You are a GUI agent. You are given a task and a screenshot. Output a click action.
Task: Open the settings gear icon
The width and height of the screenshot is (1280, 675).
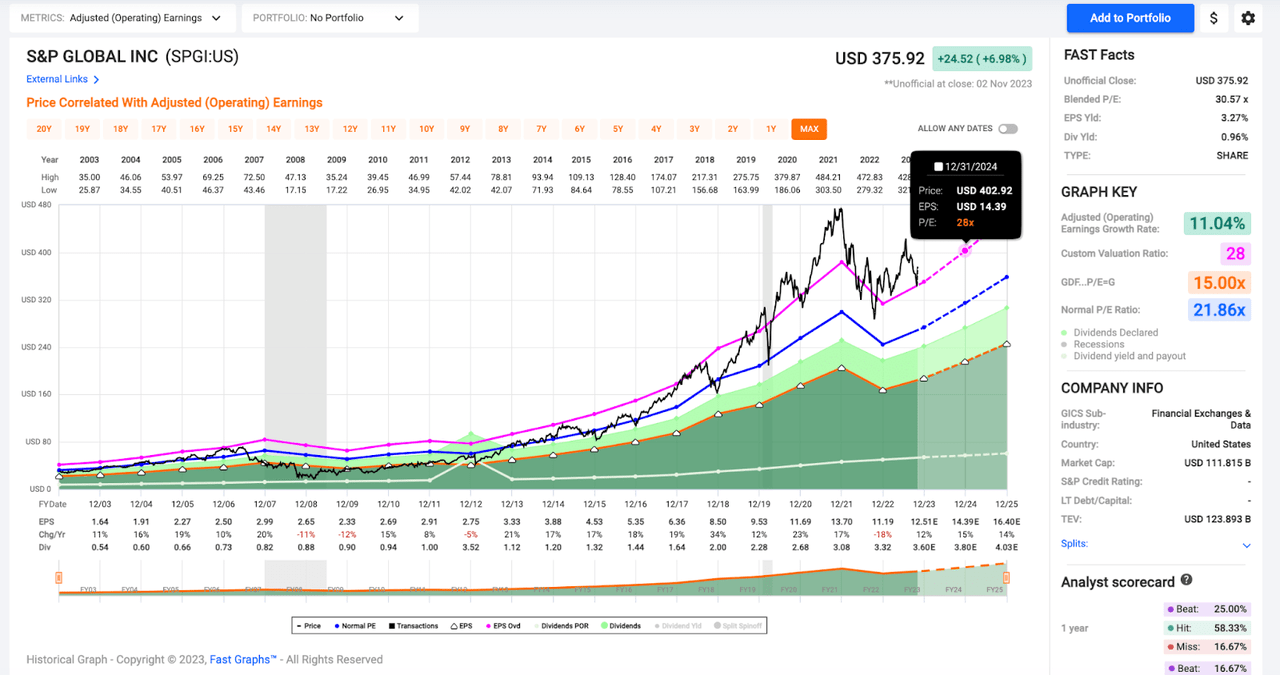coord(1247,18)
